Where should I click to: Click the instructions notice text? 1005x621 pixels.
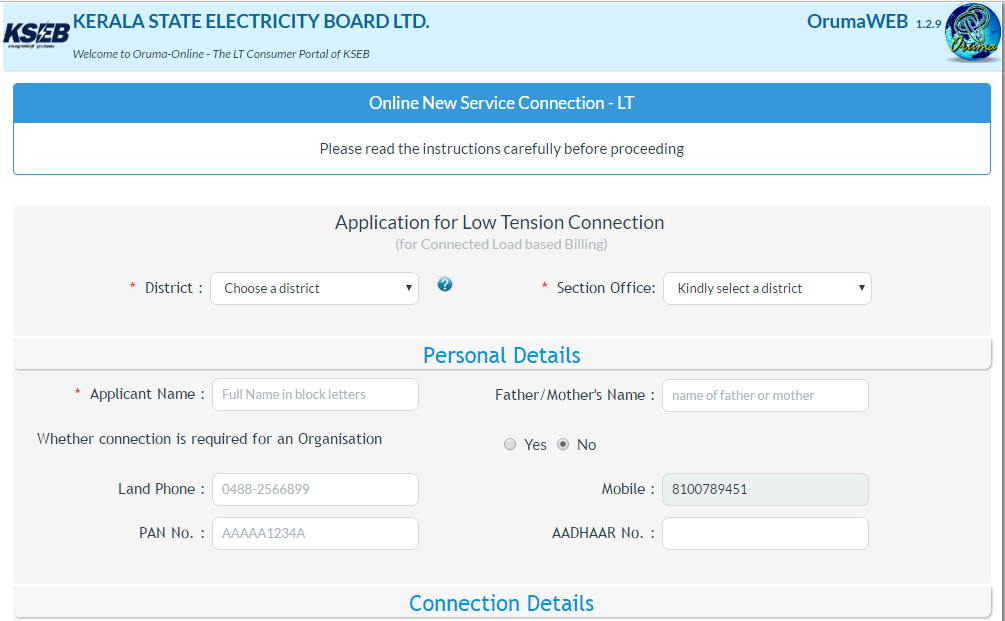[501, 148]
